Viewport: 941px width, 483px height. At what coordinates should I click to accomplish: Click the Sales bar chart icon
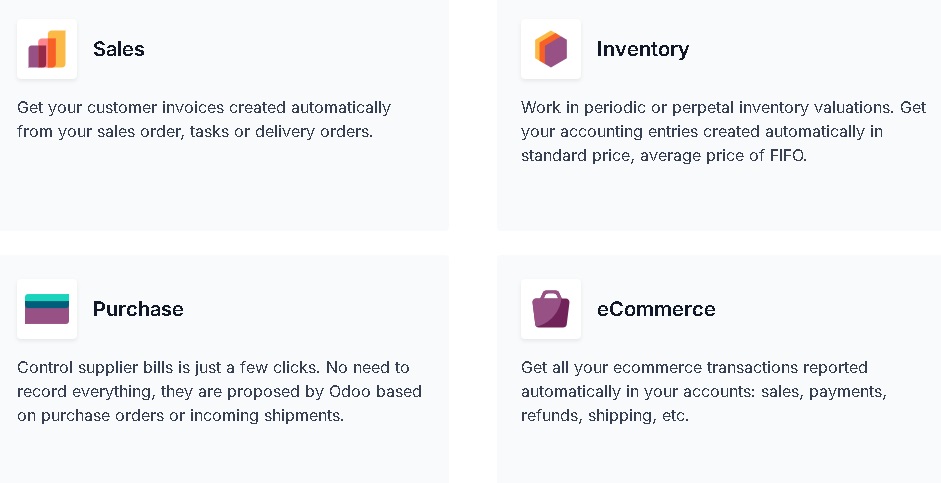(x=47, y=49)
